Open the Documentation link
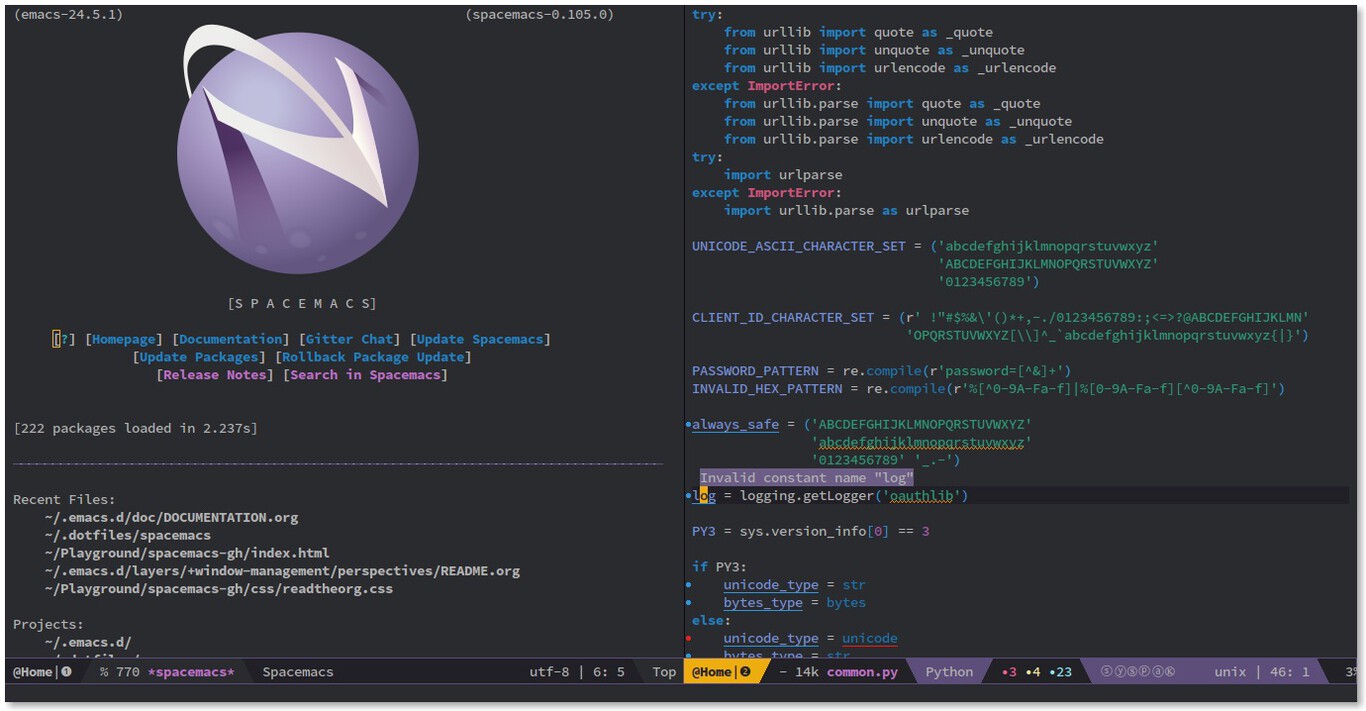 click(231, 339)
